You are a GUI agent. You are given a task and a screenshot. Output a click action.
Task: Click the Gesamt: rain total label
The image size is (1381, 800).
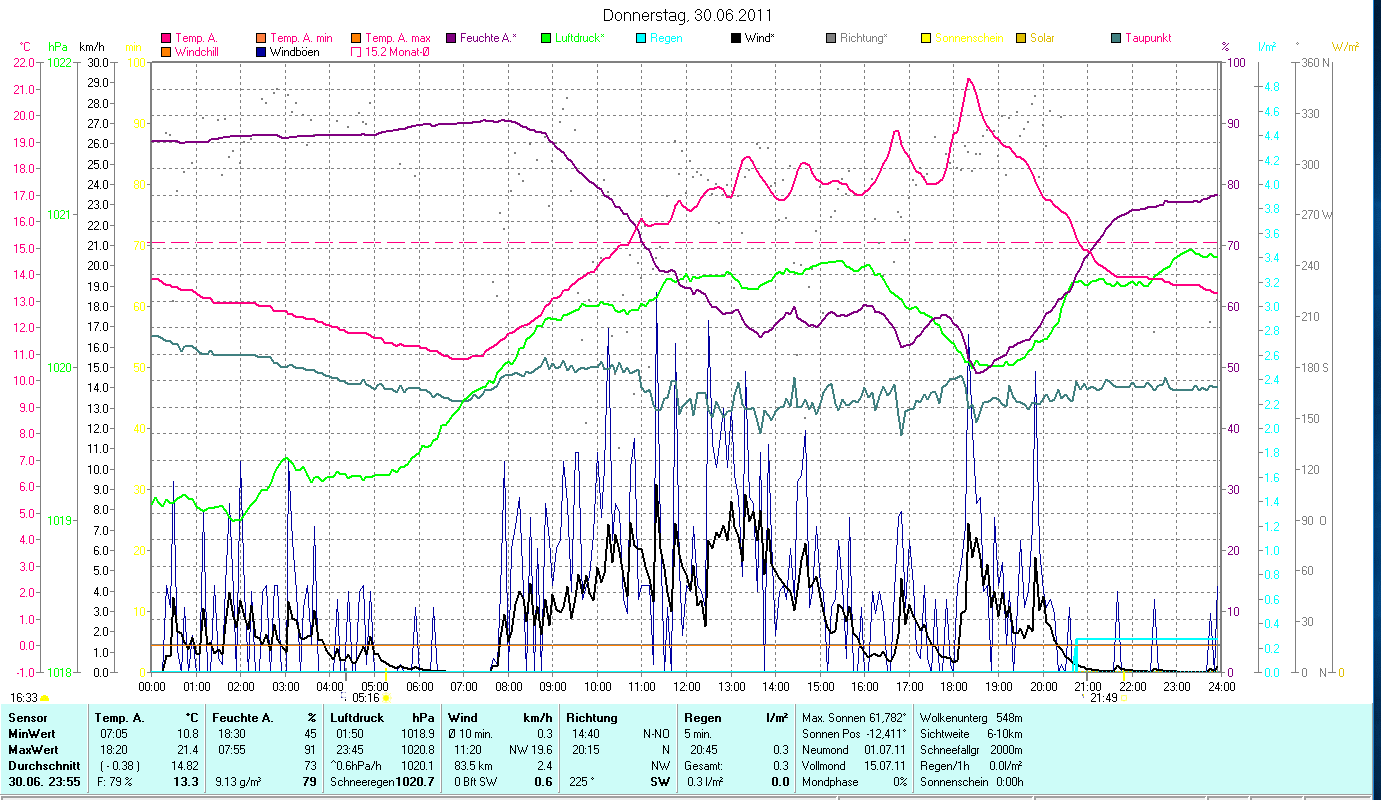click(x=705, y=766)
